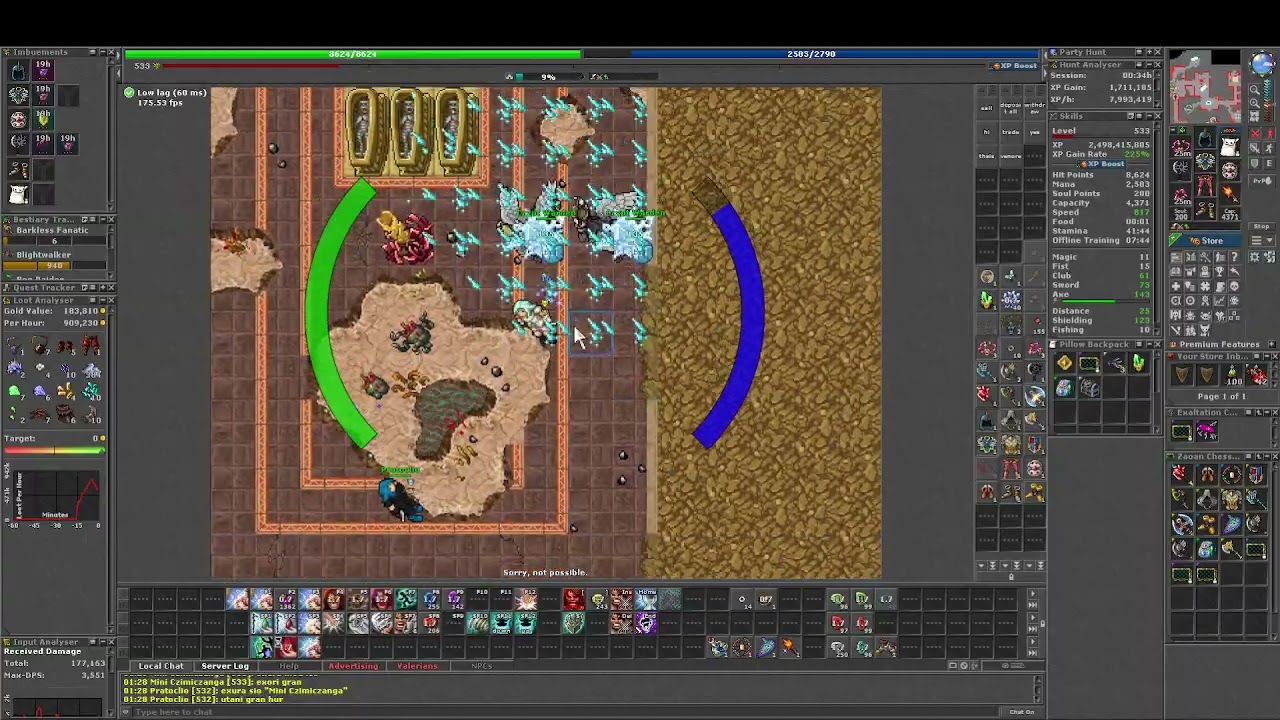Open the Help chat tab
This screenshot has width=1280, height=720.
(289, 666)
